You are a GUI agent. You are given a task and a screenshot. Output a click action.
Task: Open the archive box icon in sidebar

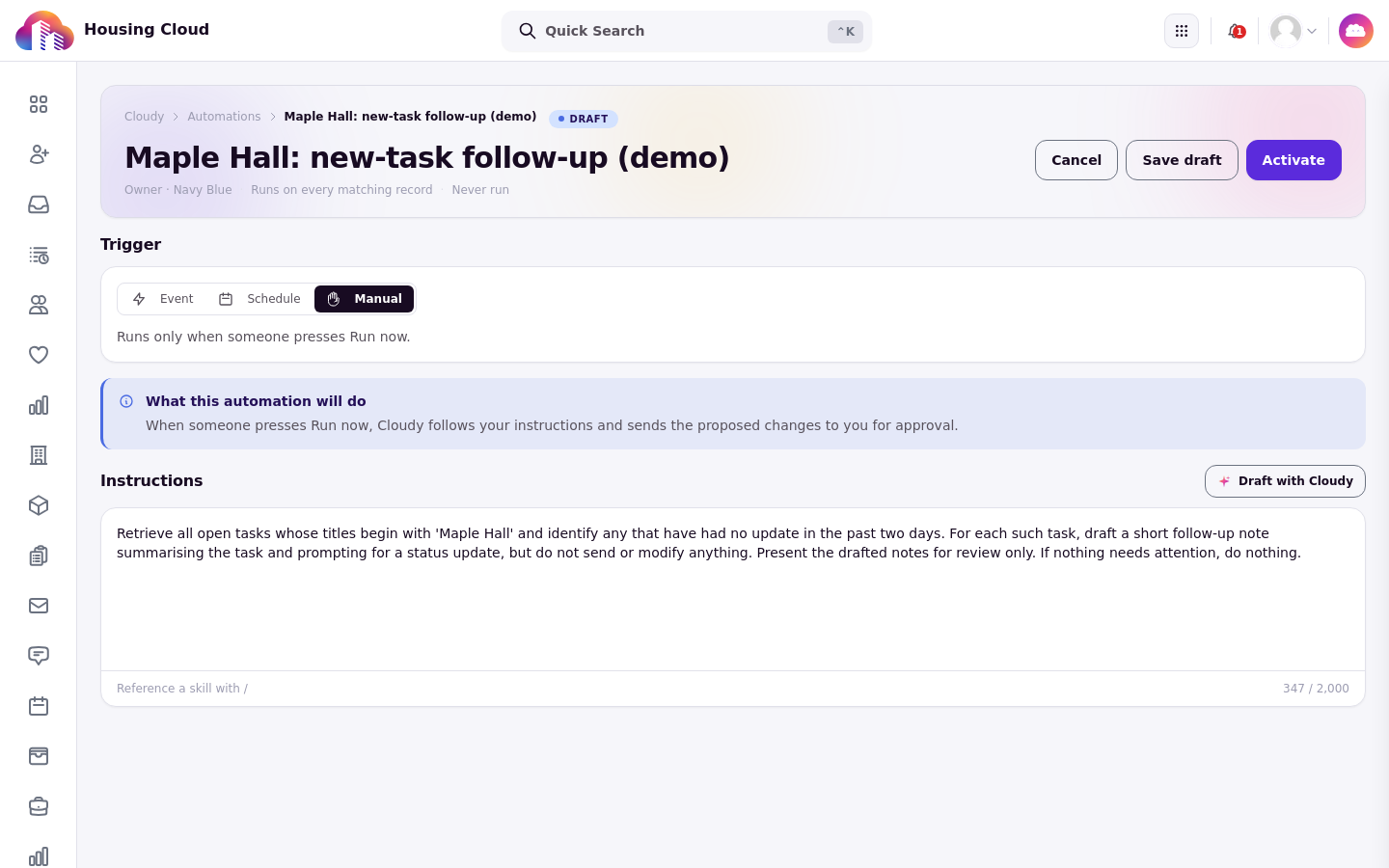click(39, 756)
